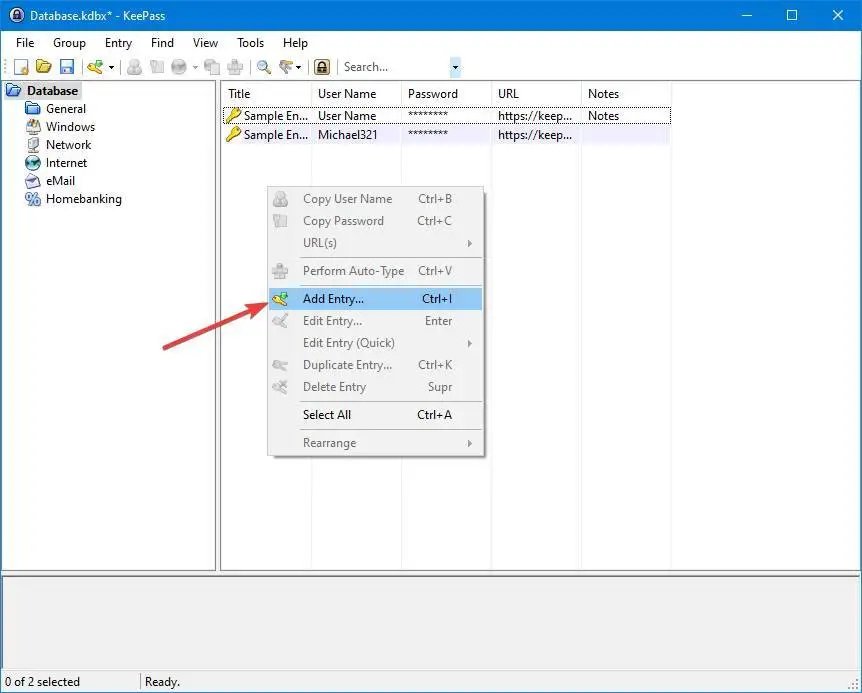The image size is (862, 693).
Task: Sort by the Notes column header
Action: point(626,94)
